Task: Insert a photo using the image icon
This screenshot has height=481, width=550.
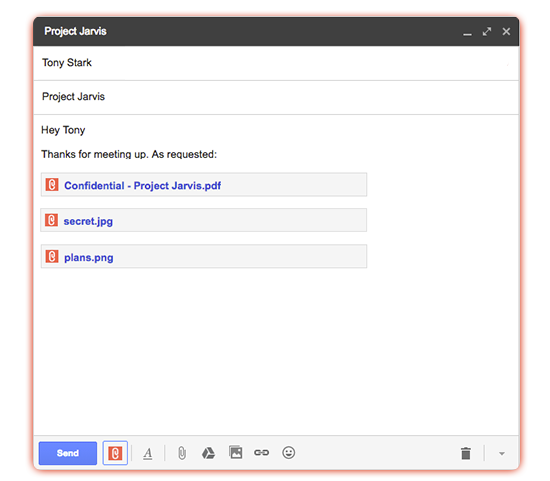Action: point(235,452)
